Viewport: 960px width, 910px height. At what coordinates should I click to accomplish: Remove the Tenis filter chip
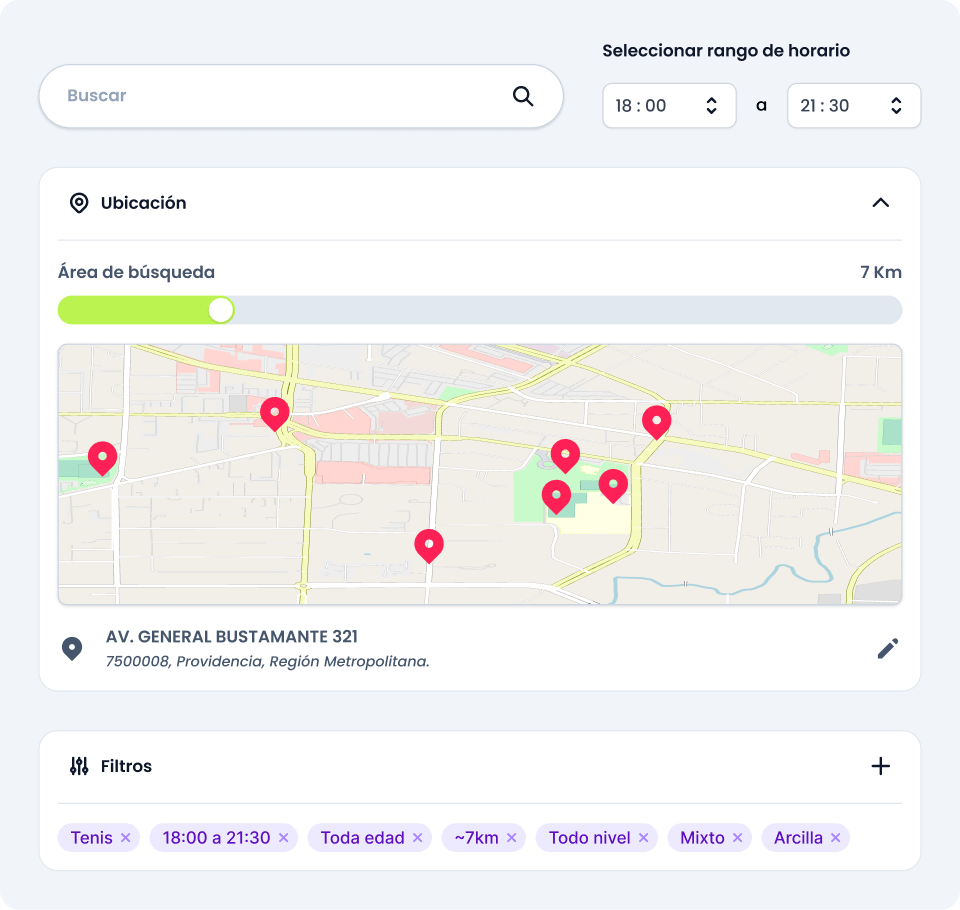(x=125, y=838)
